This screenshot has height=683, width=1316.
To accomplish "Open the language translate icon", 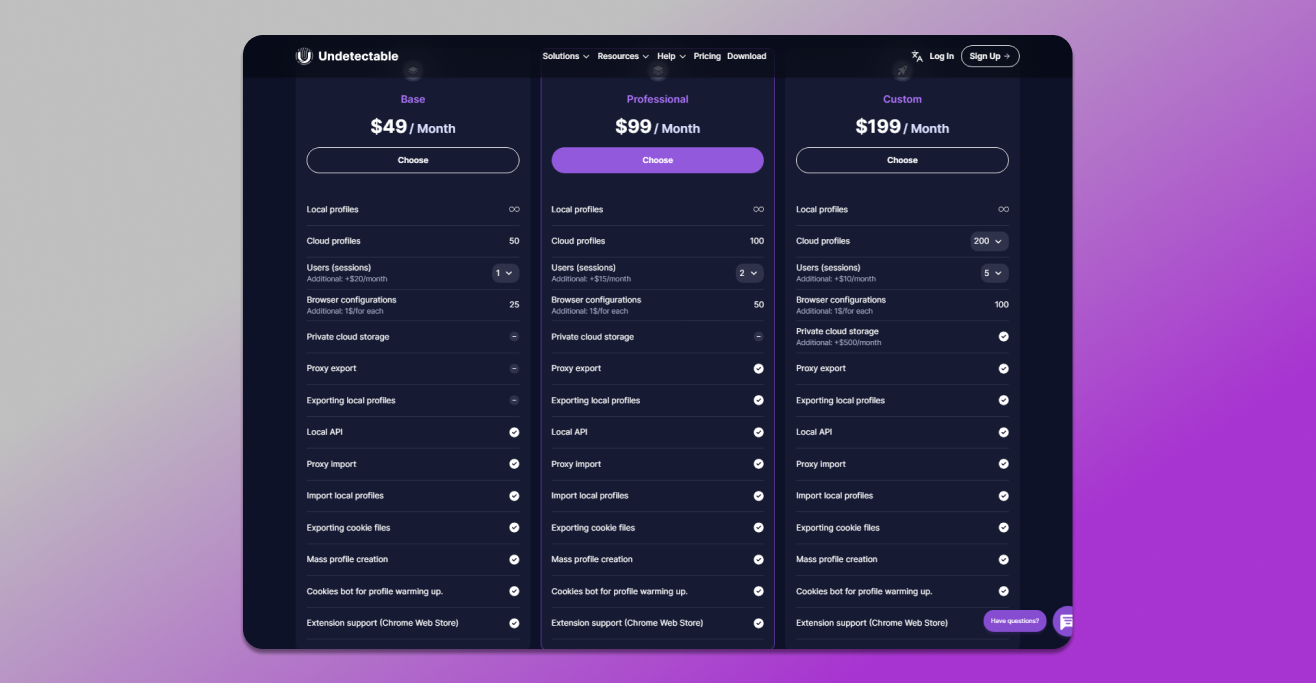I will coord(917,56).
